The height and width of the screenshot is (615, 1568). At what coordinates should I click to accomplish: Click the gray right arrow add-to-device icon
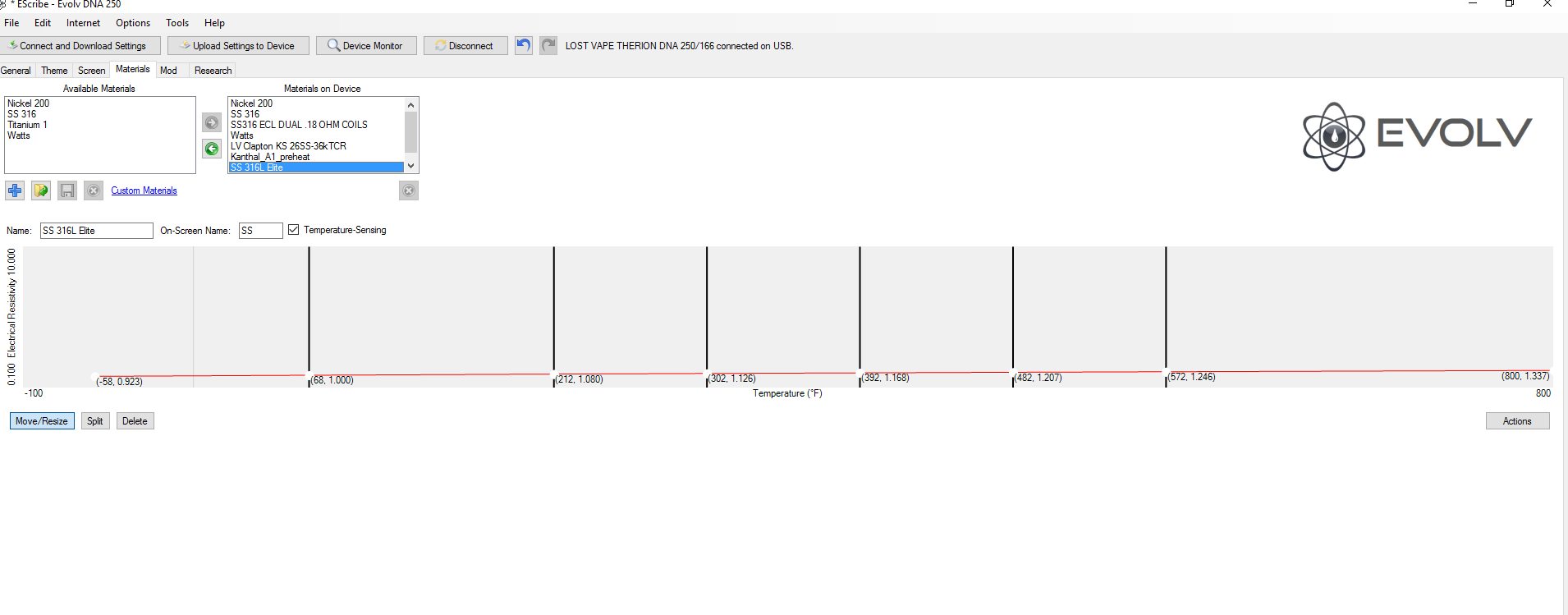click(x=212, y=122)
